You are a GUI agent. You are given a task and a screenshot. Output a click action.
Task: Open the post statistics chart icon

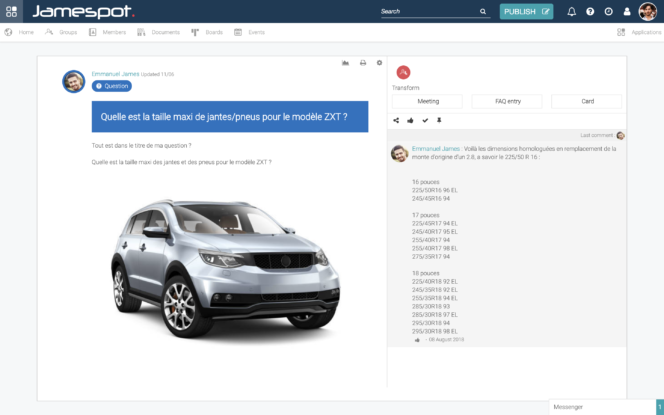345,63
